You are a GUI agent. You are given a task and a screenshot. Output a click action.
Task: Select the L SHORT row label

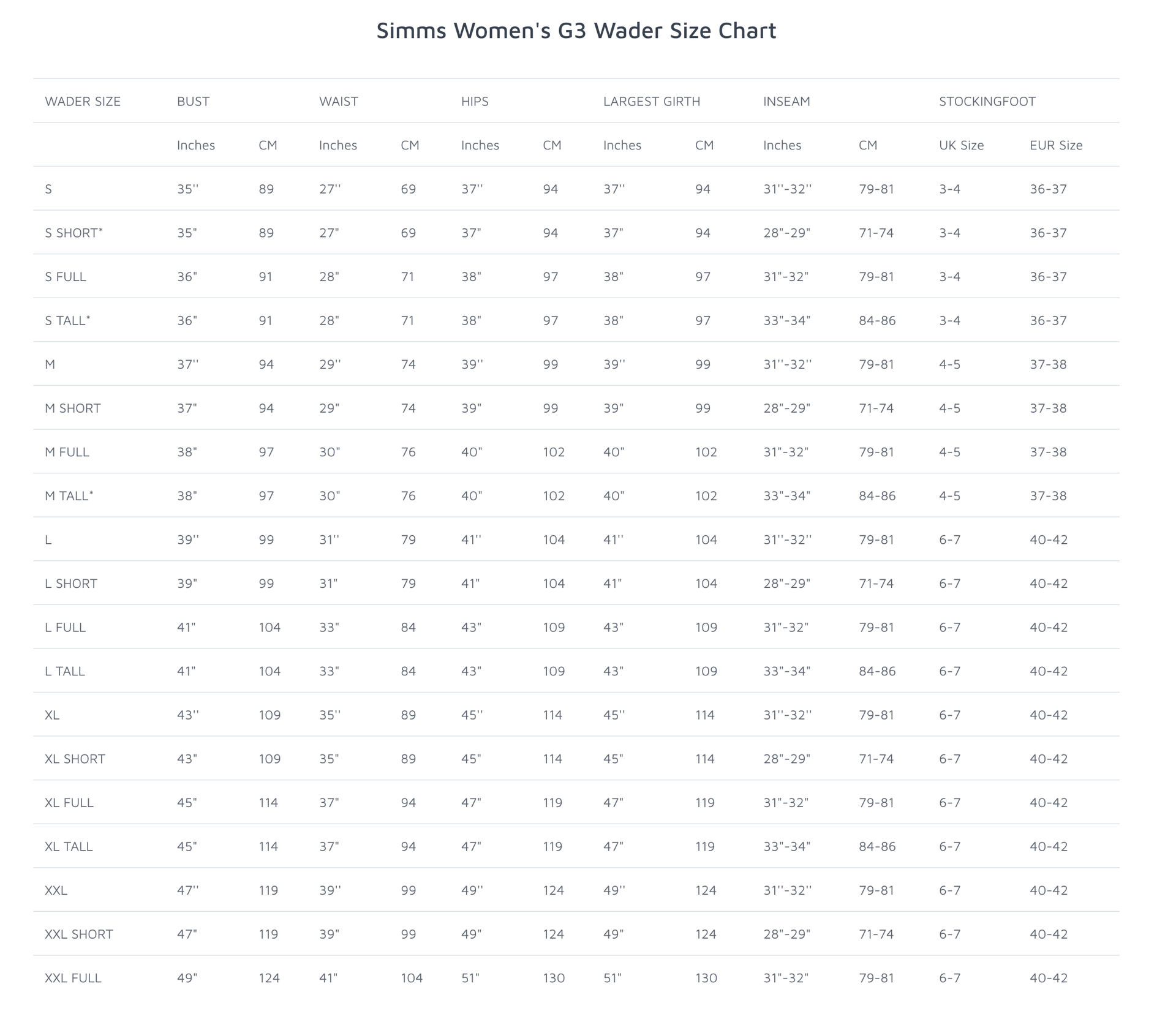coord(71,584)
